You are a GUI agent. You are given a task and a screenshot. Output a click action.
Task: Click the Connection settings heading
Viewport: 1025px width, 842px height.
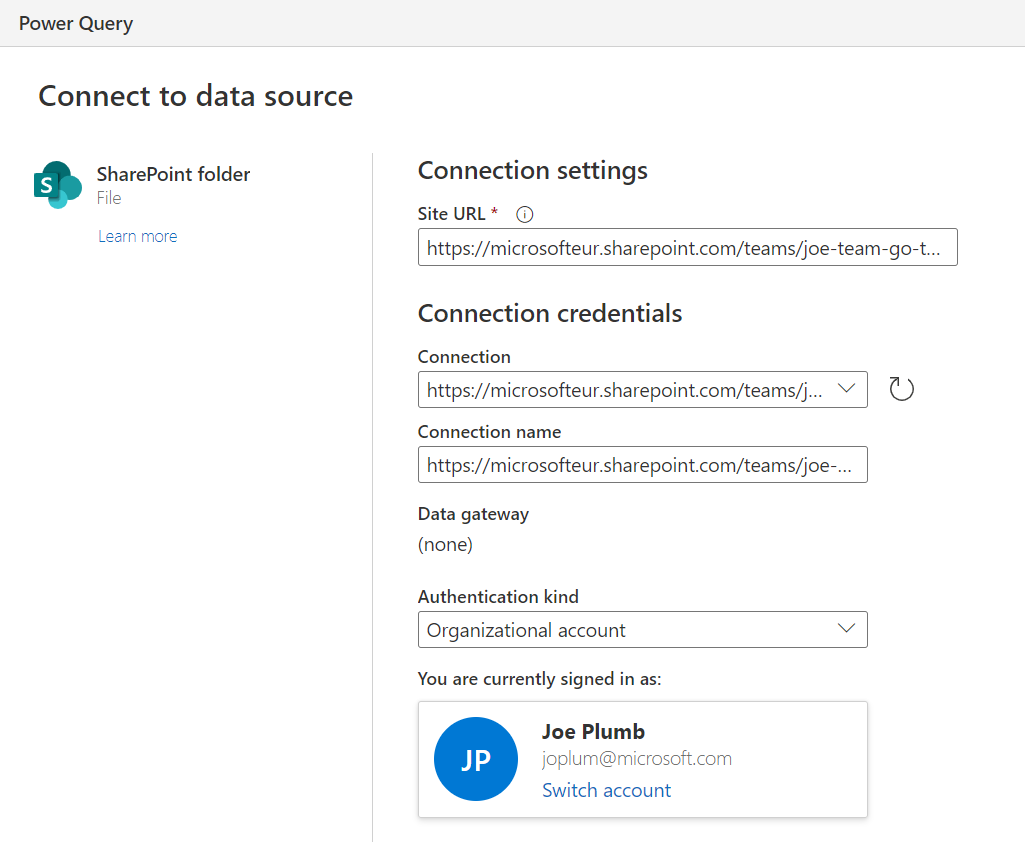(x=533, y=171)
